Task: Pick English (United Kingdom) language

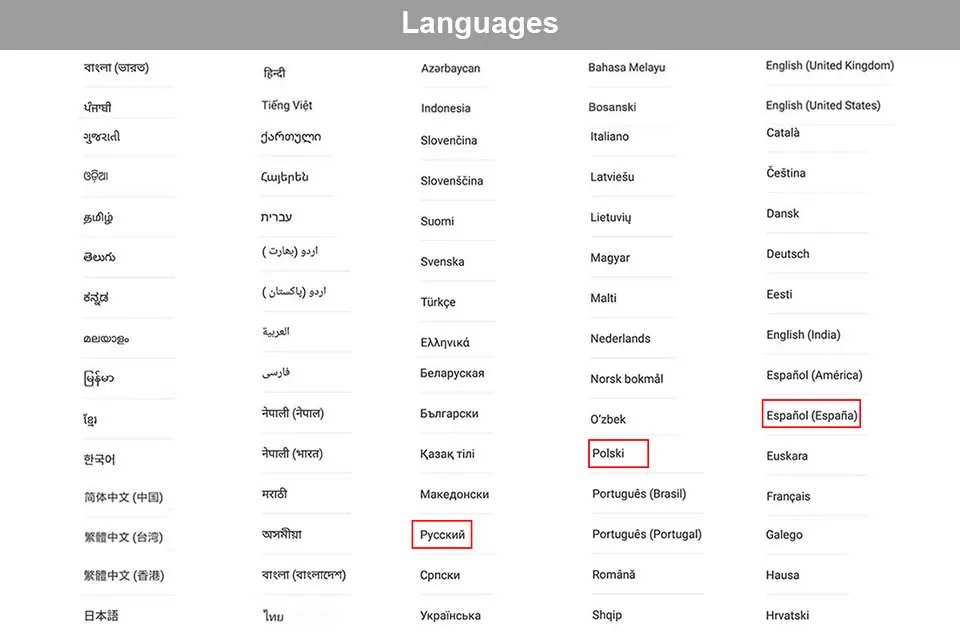Action: [x=829, y=66]
